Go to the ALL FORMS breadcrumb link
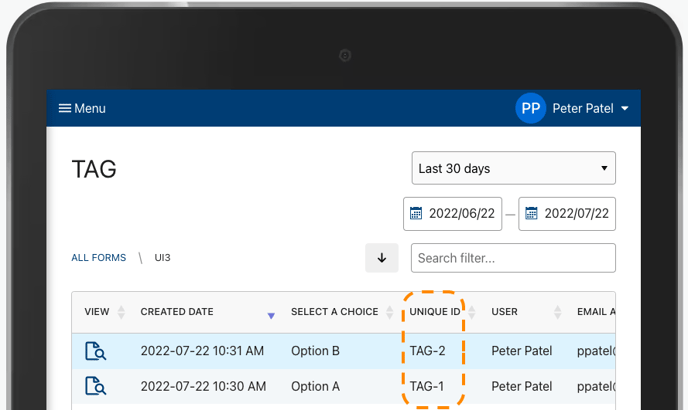This screenshot has height=410, width=688. click(99, 258)
